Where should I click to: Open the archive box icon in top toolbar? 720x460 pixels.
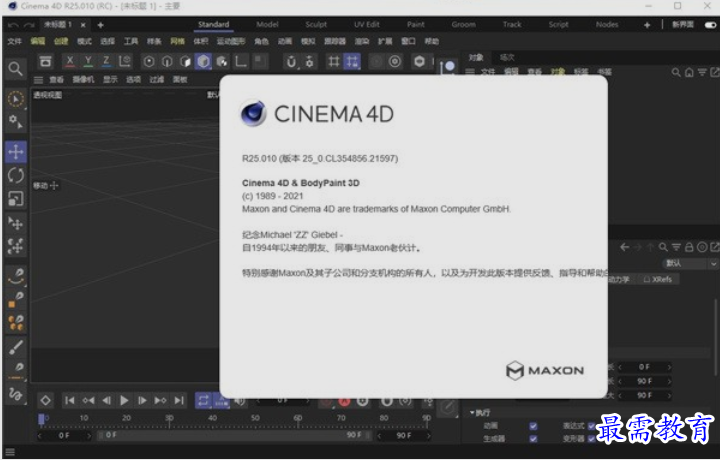point(45,61)
